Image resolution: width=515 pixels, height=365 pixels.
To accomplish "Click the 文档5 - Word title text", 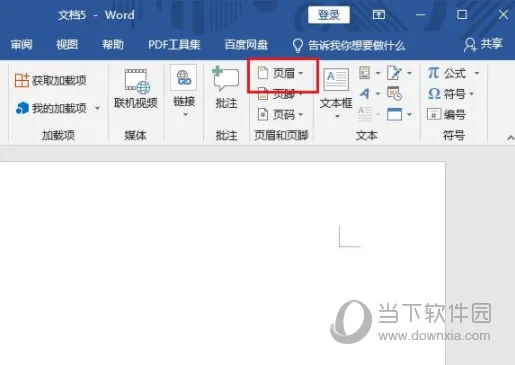I will (x=96, y=15).
